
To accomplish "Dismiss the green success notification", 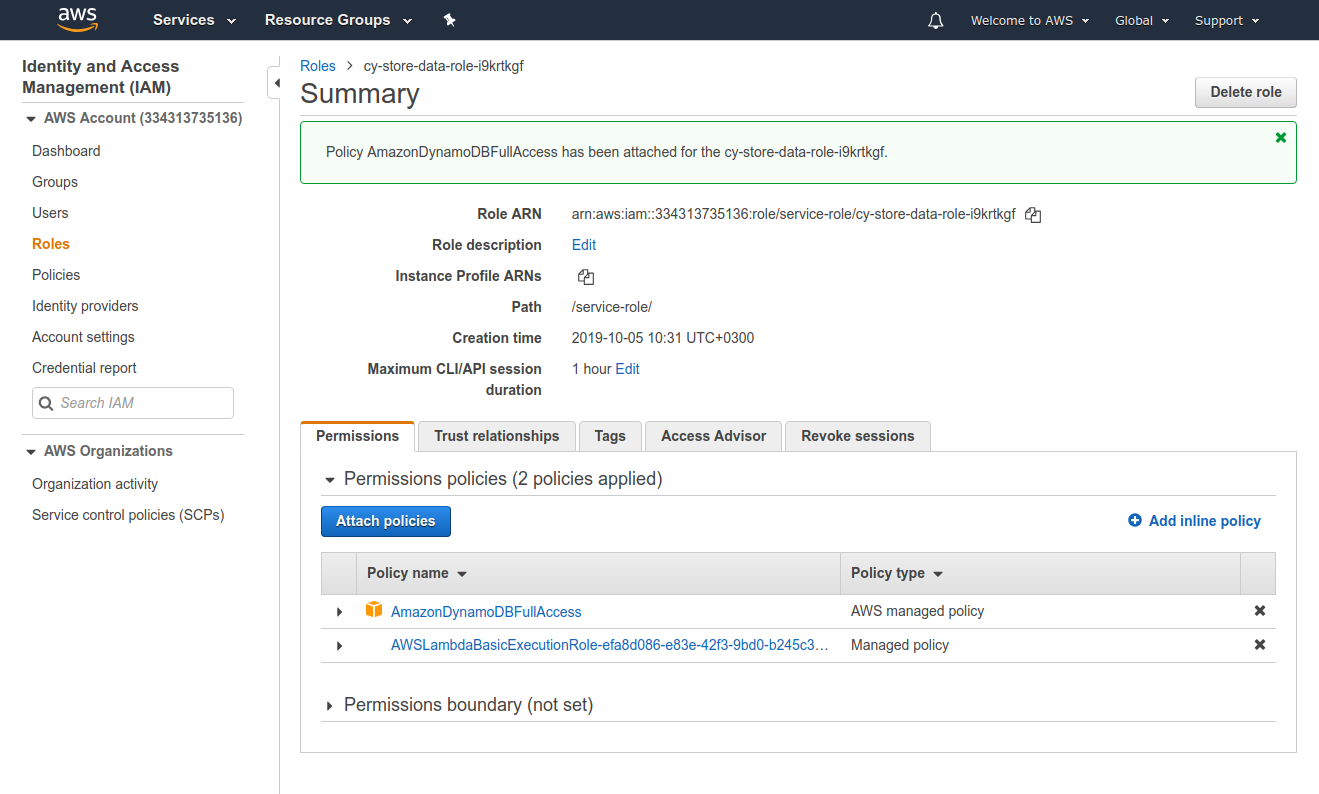I will click(x=1281, y=138).
